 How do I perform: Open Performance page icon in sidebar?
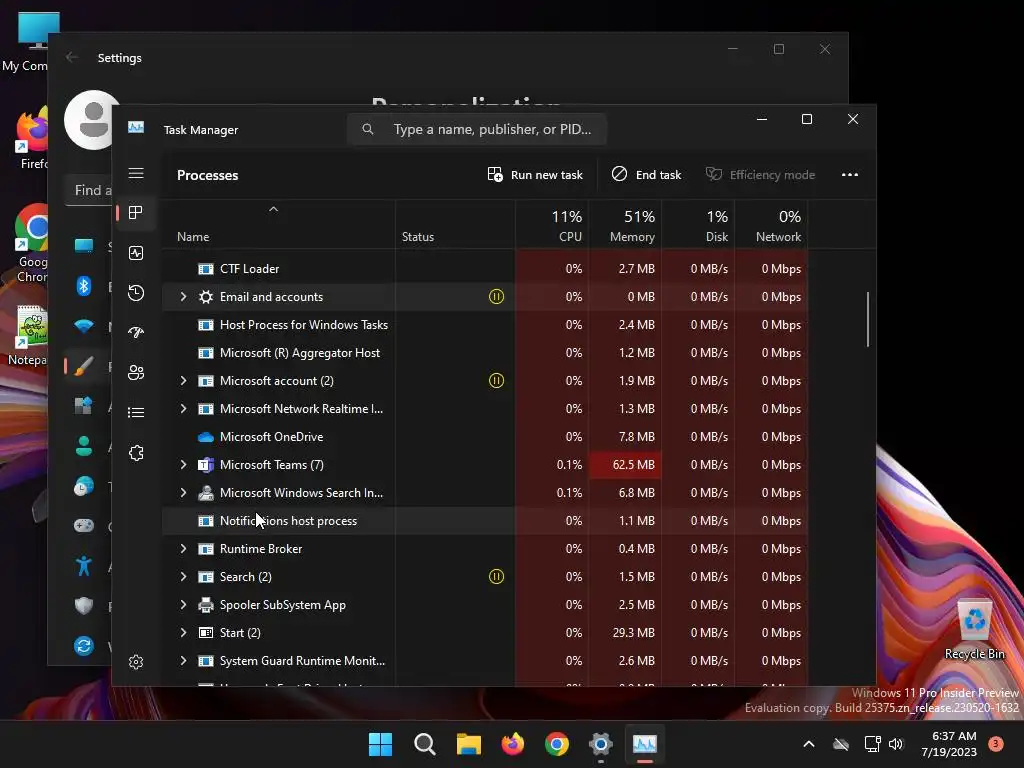point(136,253)
